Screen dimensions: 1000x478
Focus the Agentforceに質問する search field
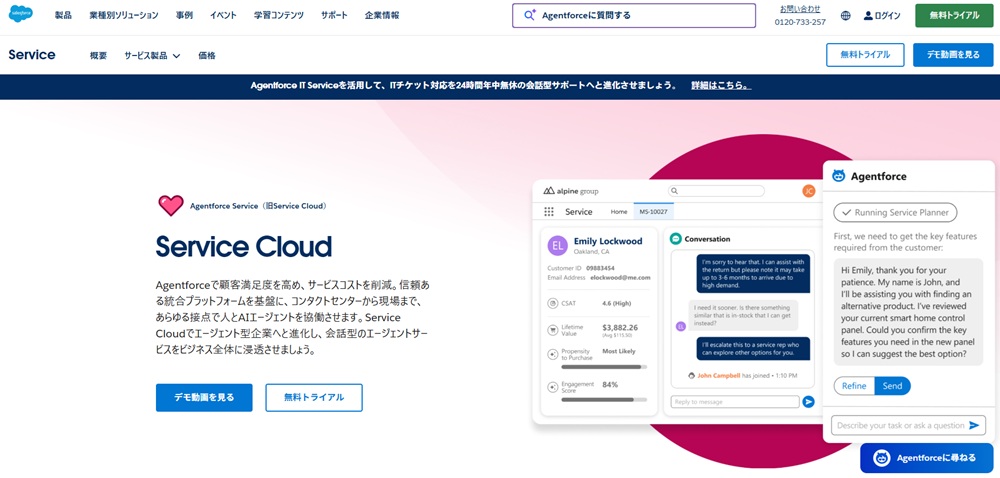click(634, 15)
